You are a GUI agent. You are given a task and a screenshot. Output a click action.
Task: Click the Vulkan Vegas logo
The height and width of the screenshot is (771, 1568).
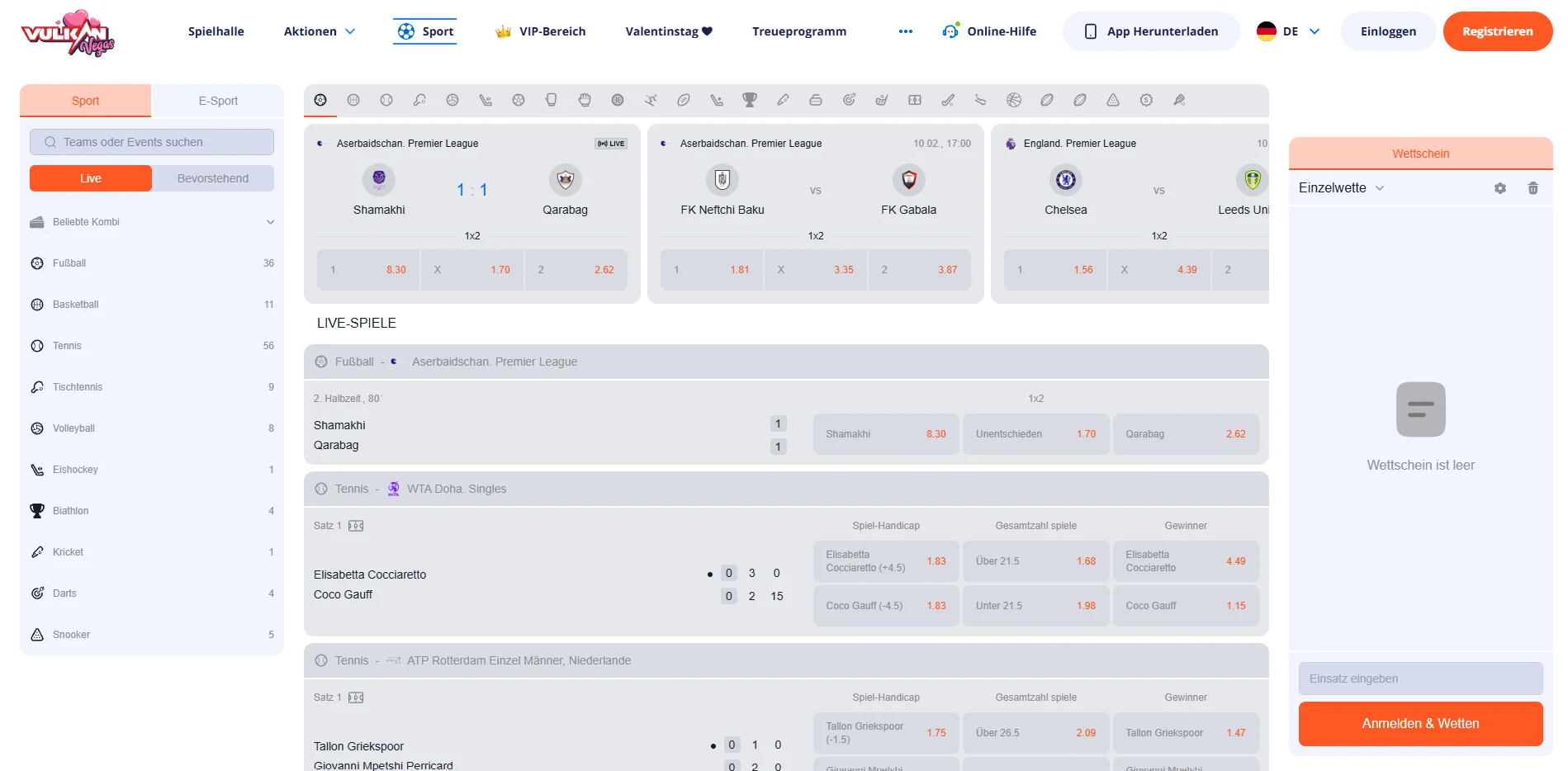point(68,33)
